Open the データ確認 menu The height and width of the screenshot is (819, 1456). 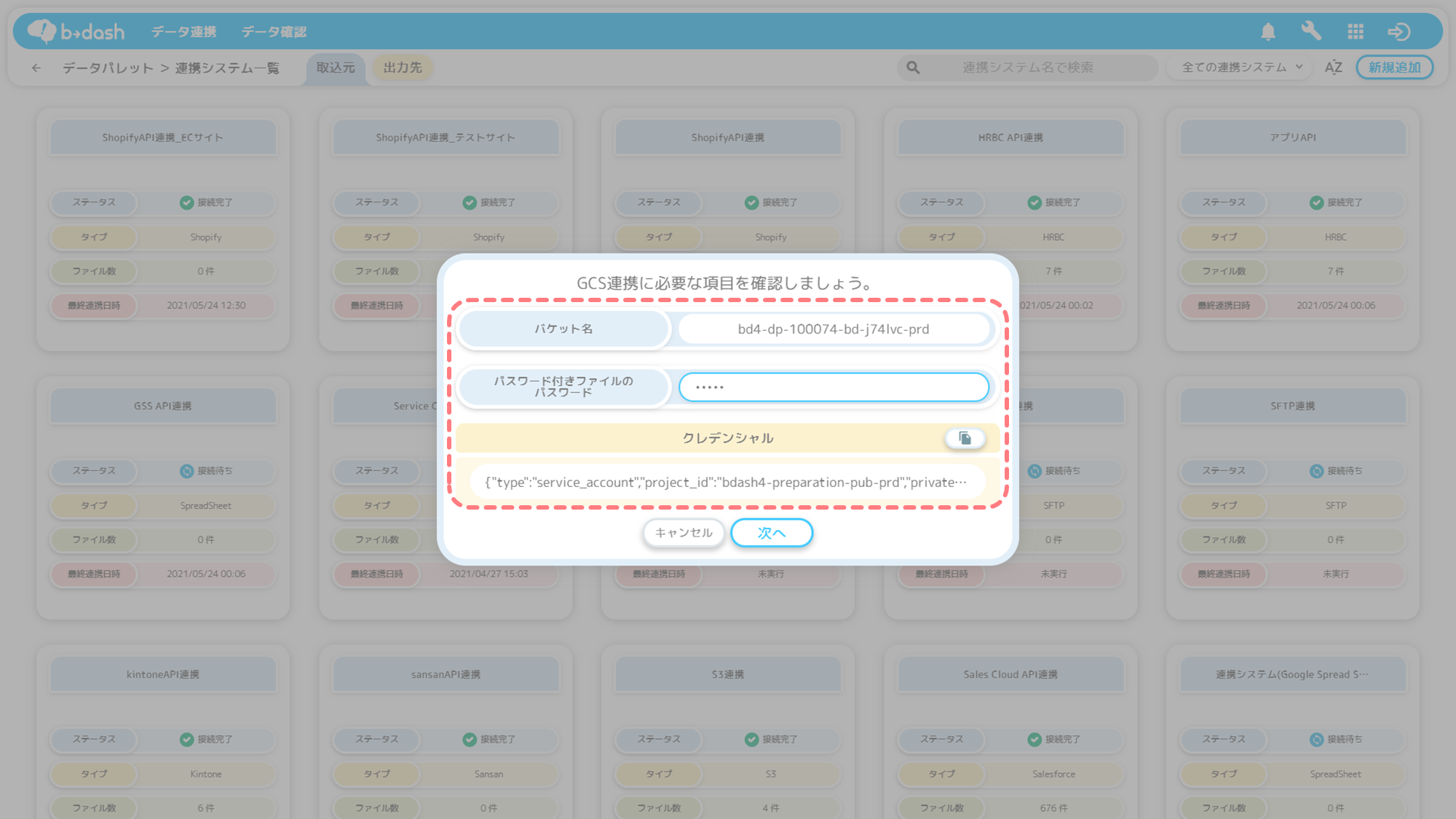click(274, 31)
